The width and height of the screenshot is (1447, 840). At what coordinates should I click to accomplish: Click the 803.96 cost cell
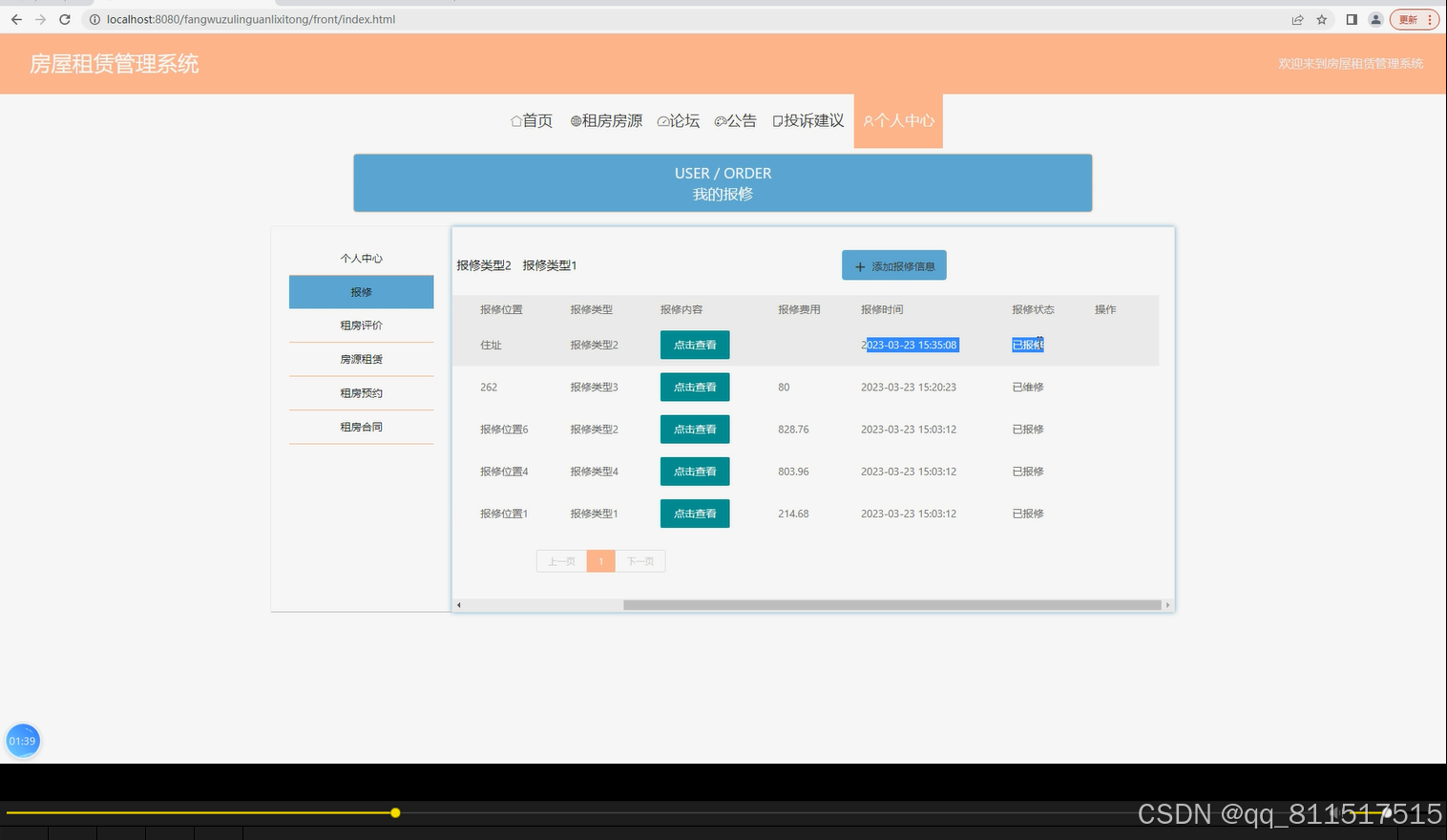click(793, 472)
